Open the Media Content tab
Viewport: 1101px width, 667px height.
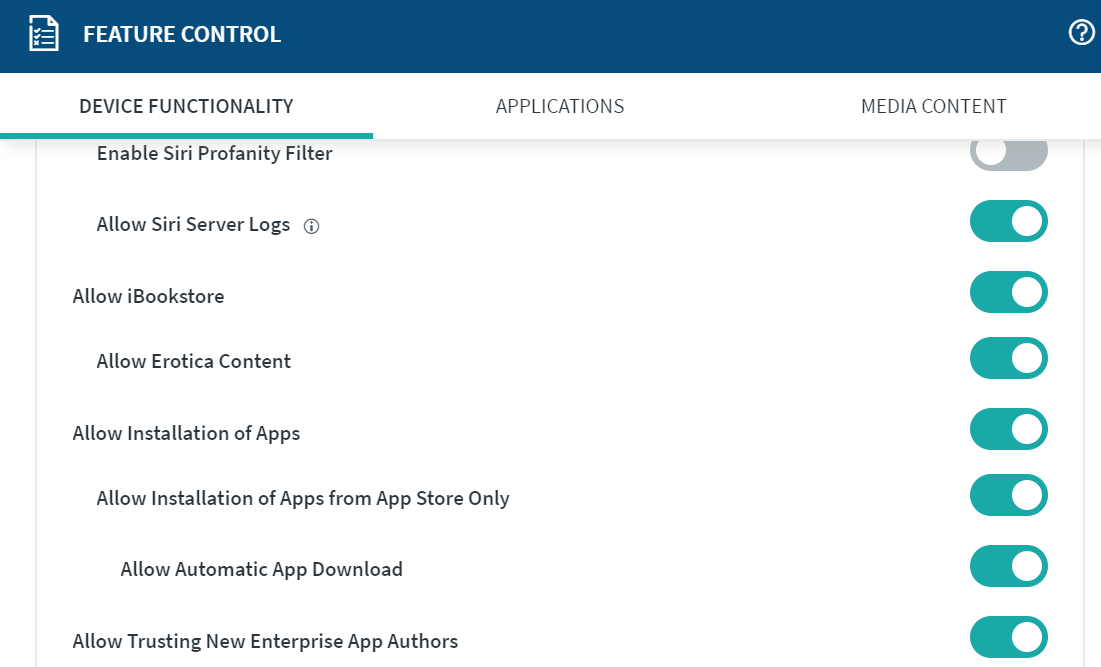(933, 106)
